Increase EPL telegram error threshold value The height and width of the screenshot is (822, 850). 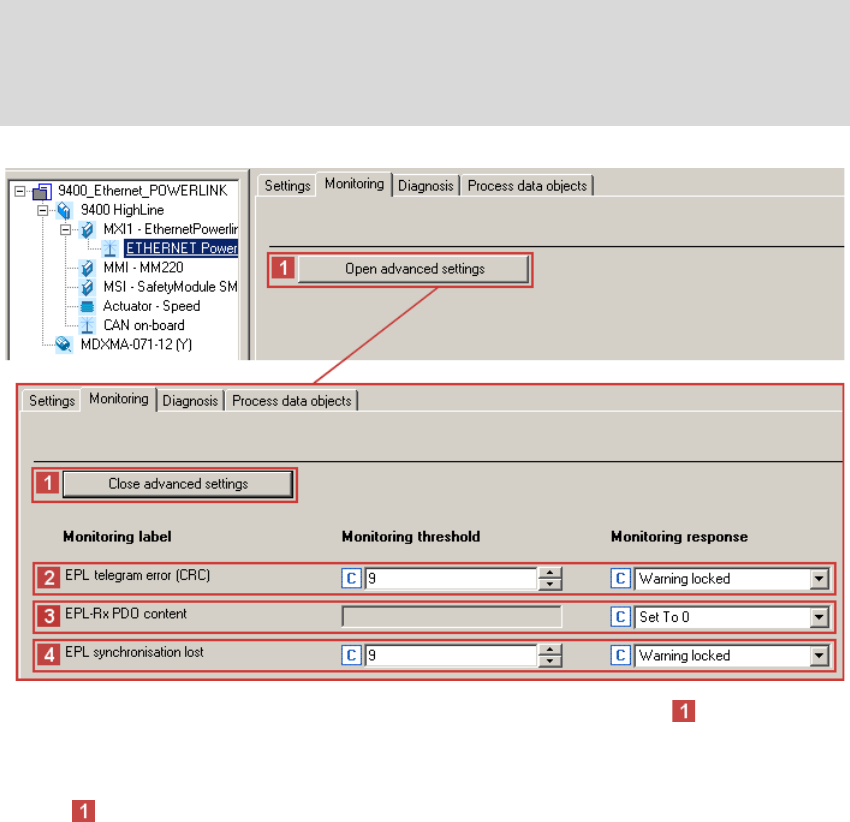550,573
